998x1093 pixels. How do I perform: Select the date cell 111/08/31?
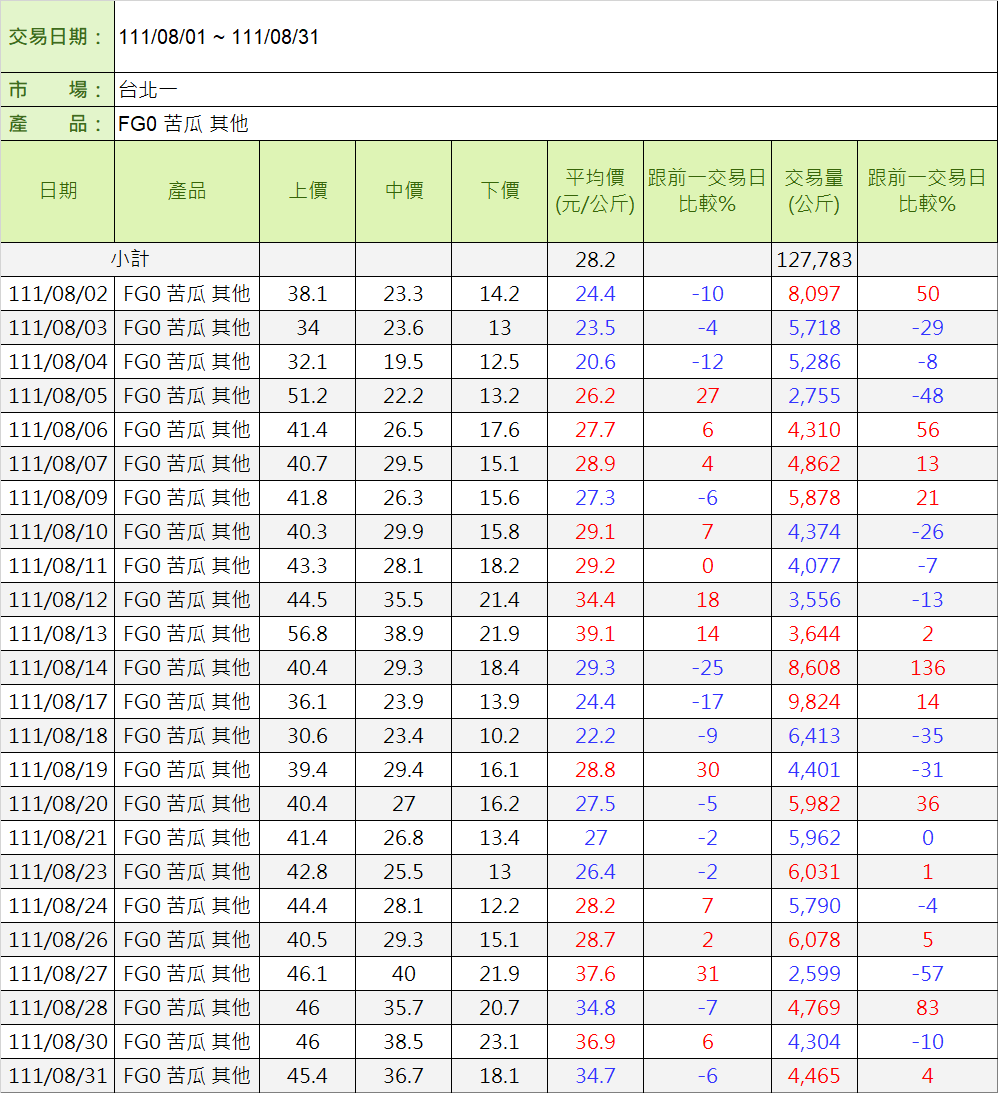click(x=58, y=1076)
